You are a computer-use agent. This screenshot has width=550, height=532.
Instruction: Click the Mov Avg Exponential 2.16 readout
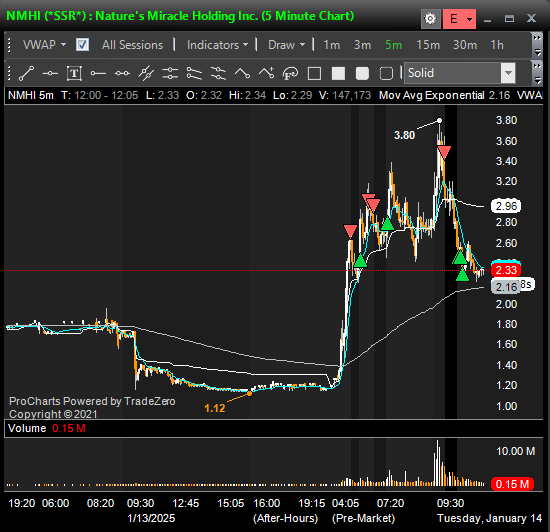[x=444, y=95]
